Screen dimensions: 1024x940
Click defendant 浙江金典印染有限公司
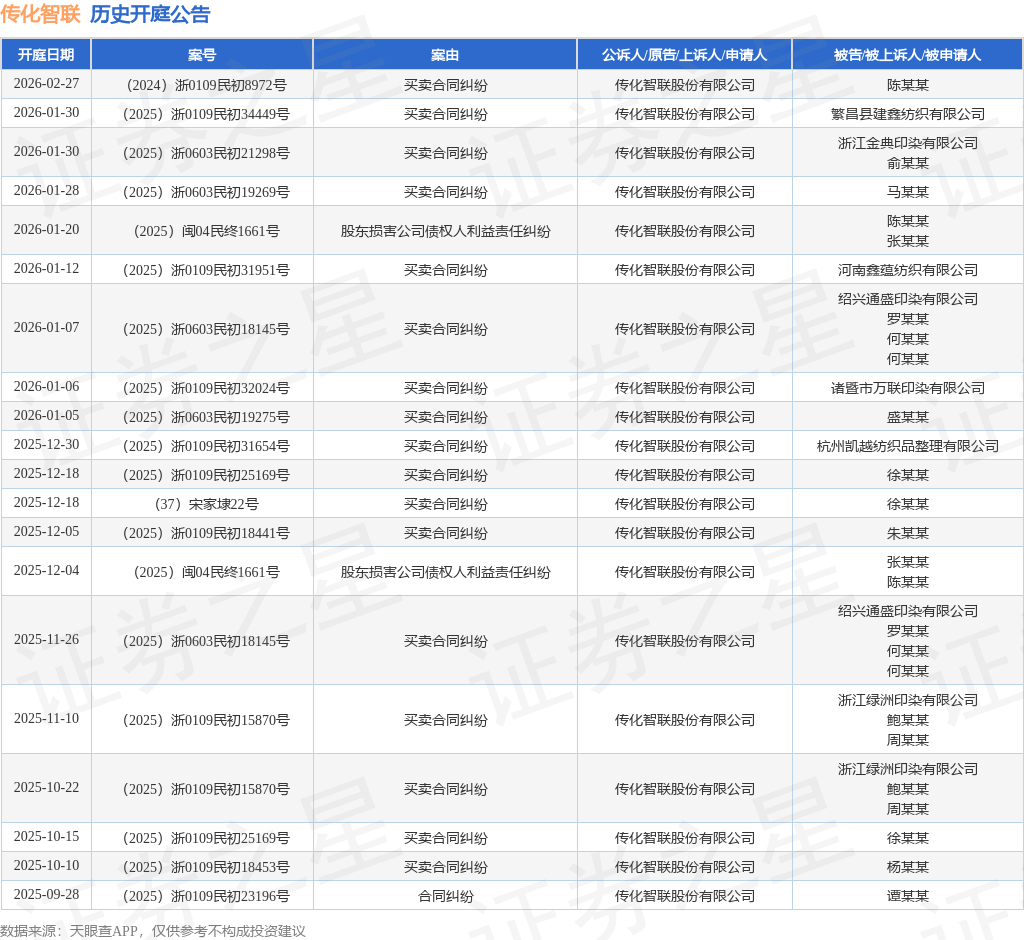click(x=908, y=143)
